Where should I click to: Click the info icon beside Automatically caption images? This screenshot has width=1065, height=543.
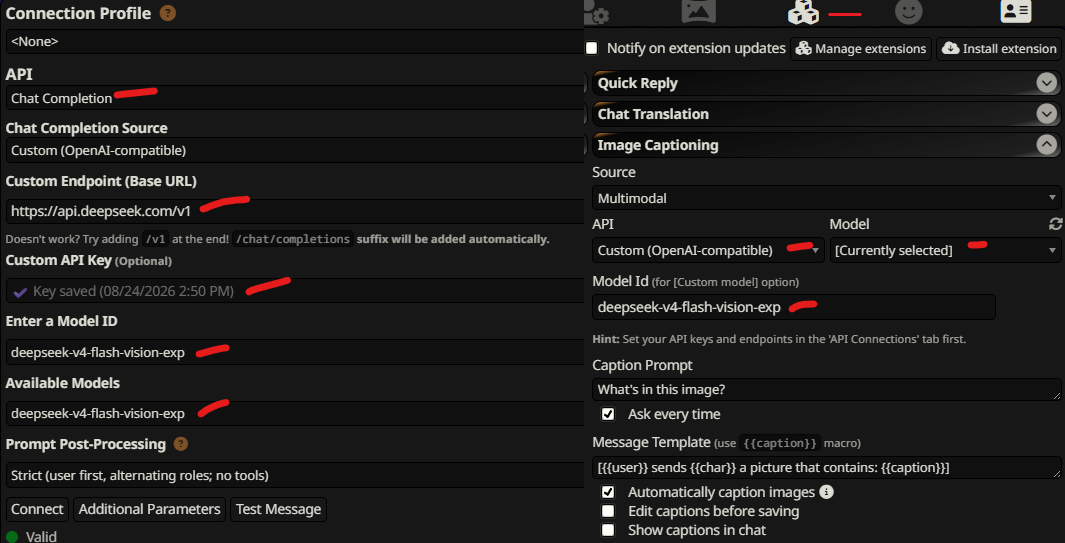[827, 491]
